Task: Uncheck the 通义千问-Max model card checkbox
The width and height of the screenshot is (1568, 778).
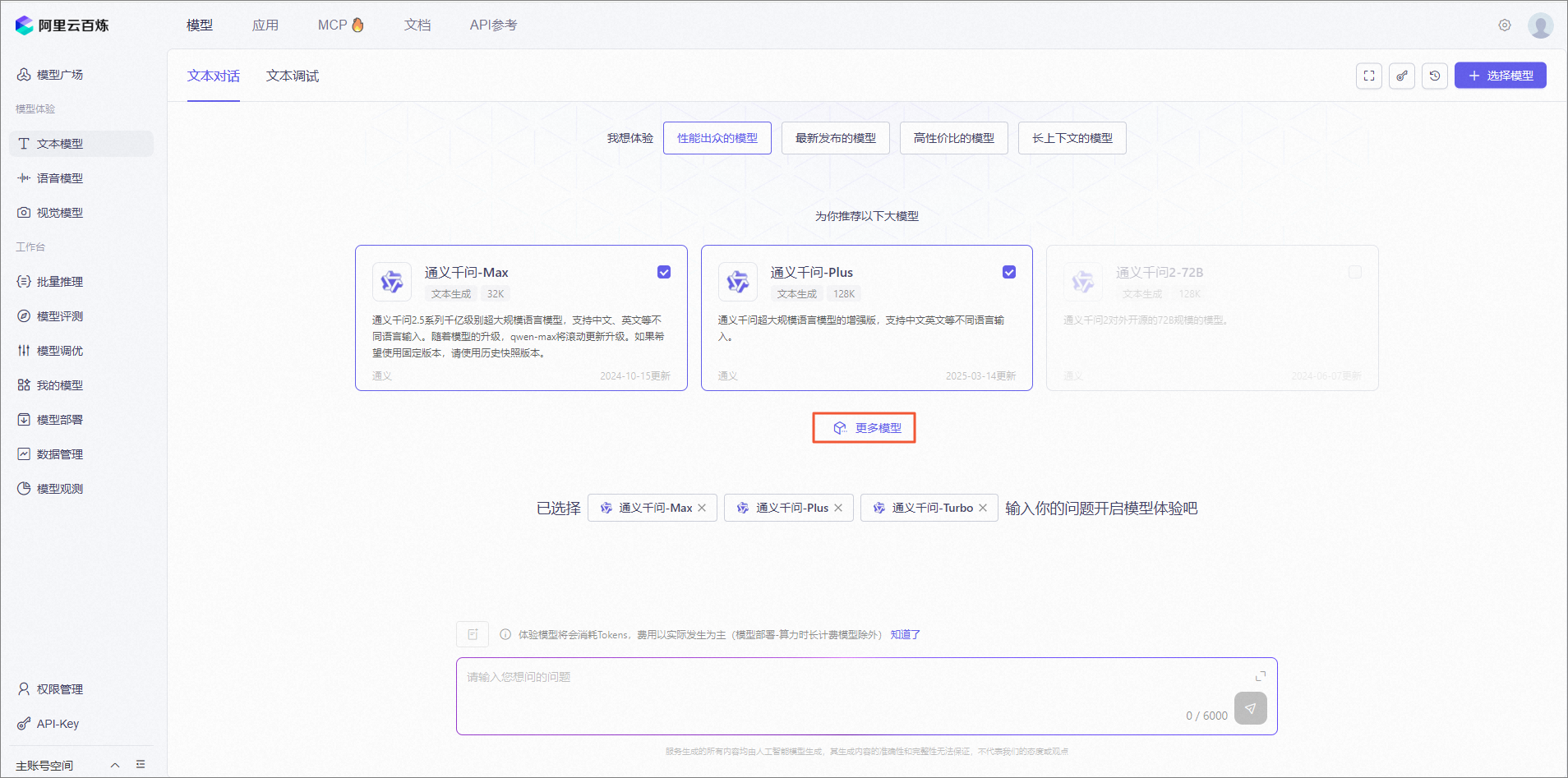Action: (664, 272)
